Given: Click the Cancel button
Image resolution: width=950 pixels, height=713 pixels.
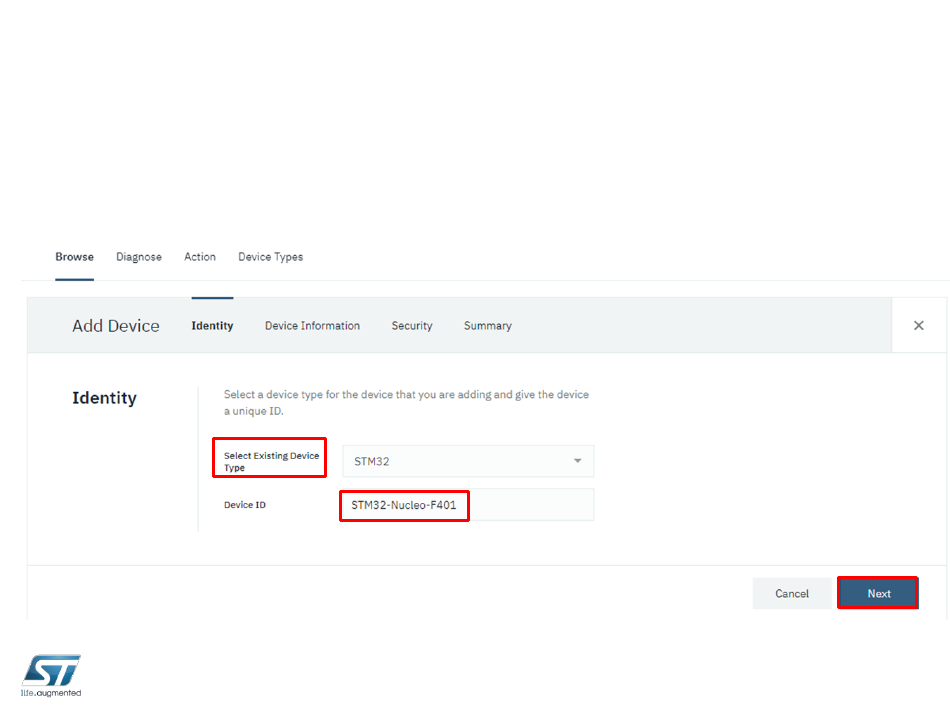Looking at the screenshot, I should [792, 594].
